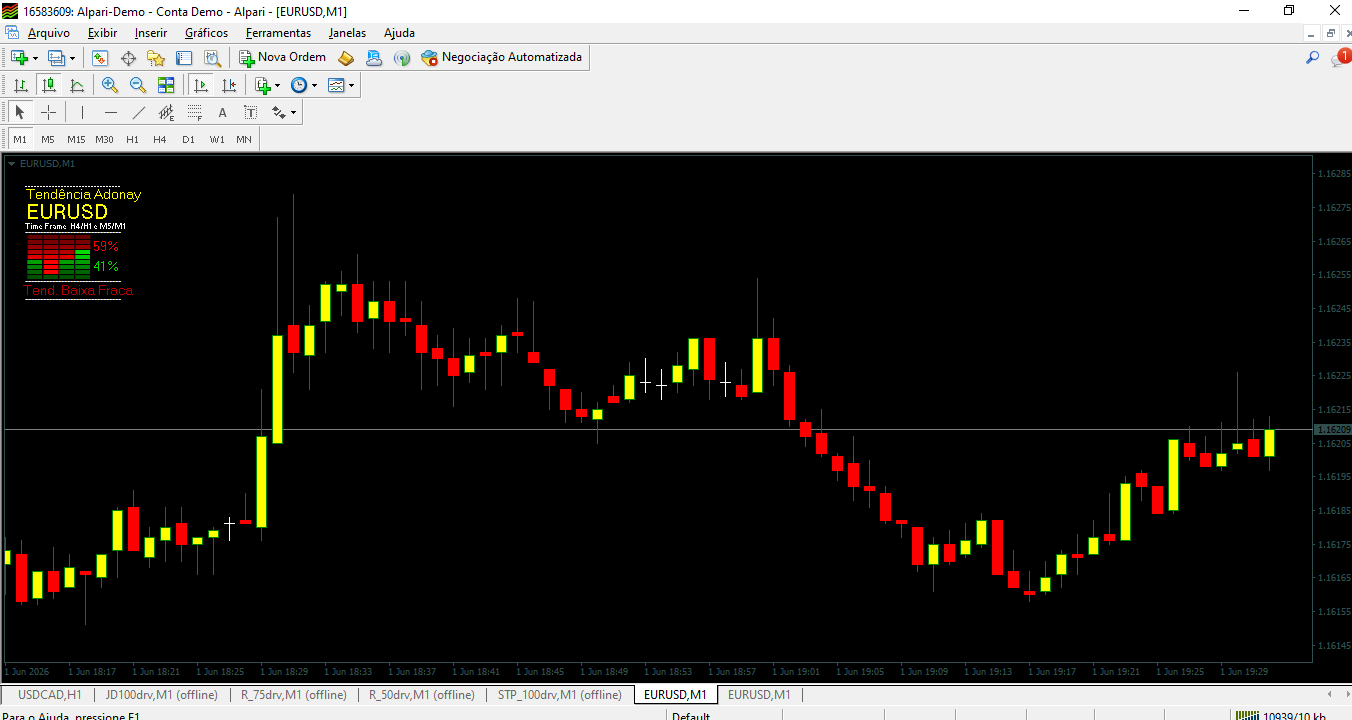Tile chart windows icon
The height and width of the screenshot is (720, 1352).
coord(166,85)
